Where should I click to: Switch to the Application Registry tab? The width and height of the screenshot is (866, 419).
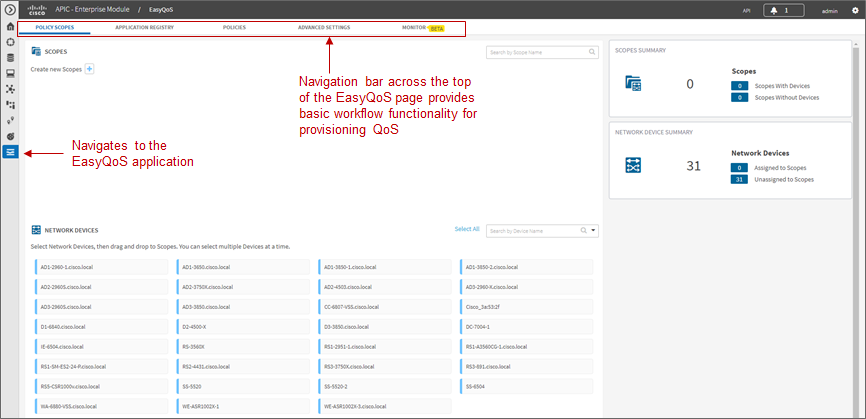point(145,27)
